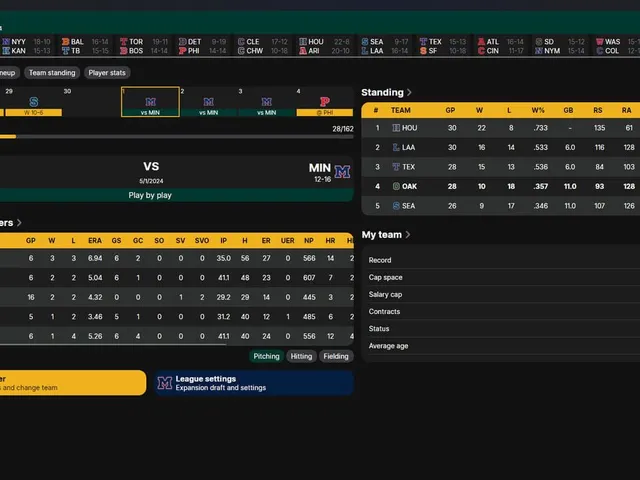Click TEX logo in scores ticker
Screen dimensions: 640x480
423,42
